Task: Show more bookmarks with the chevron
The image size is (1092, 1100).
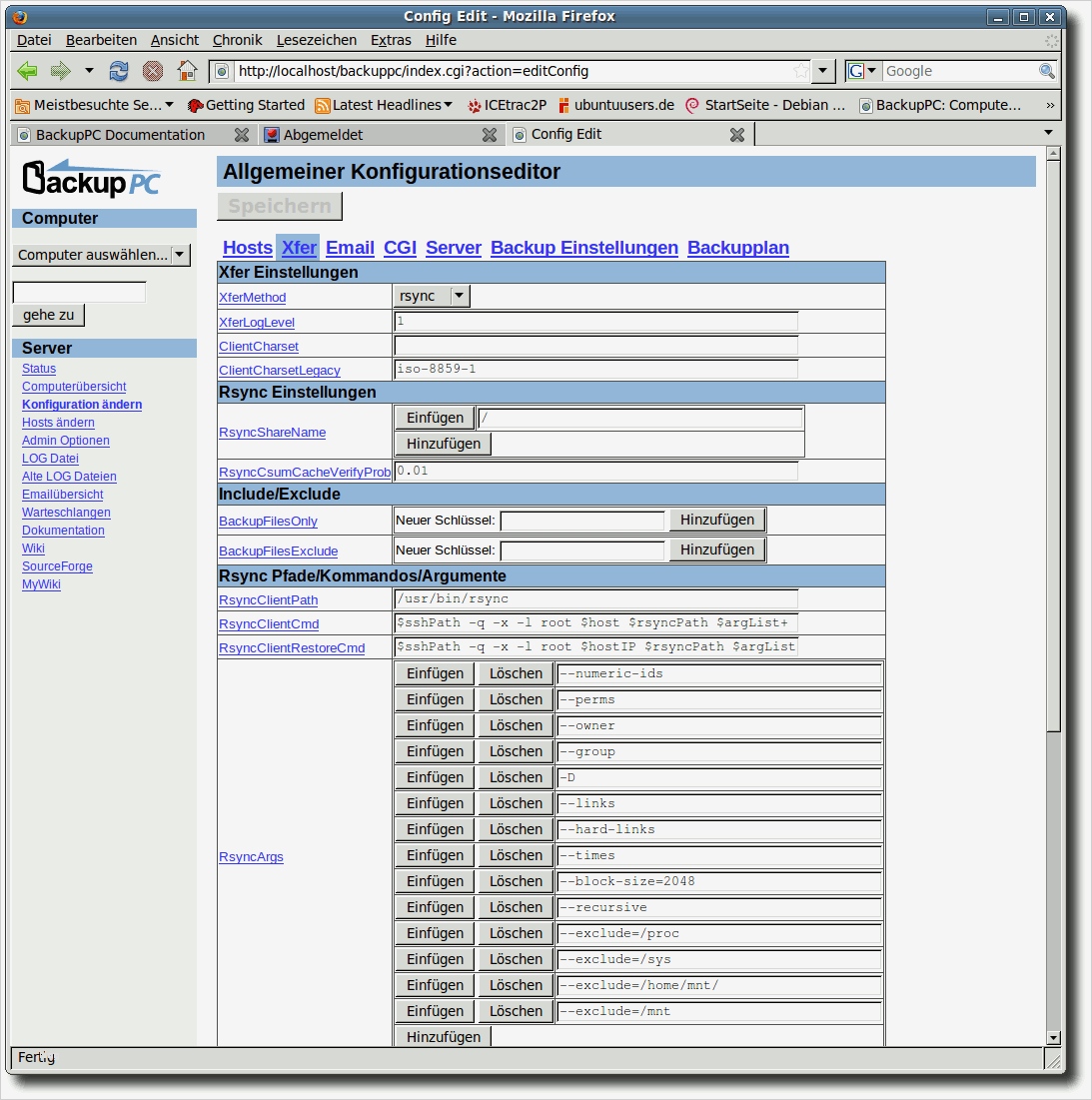Action: point(1050,105)
